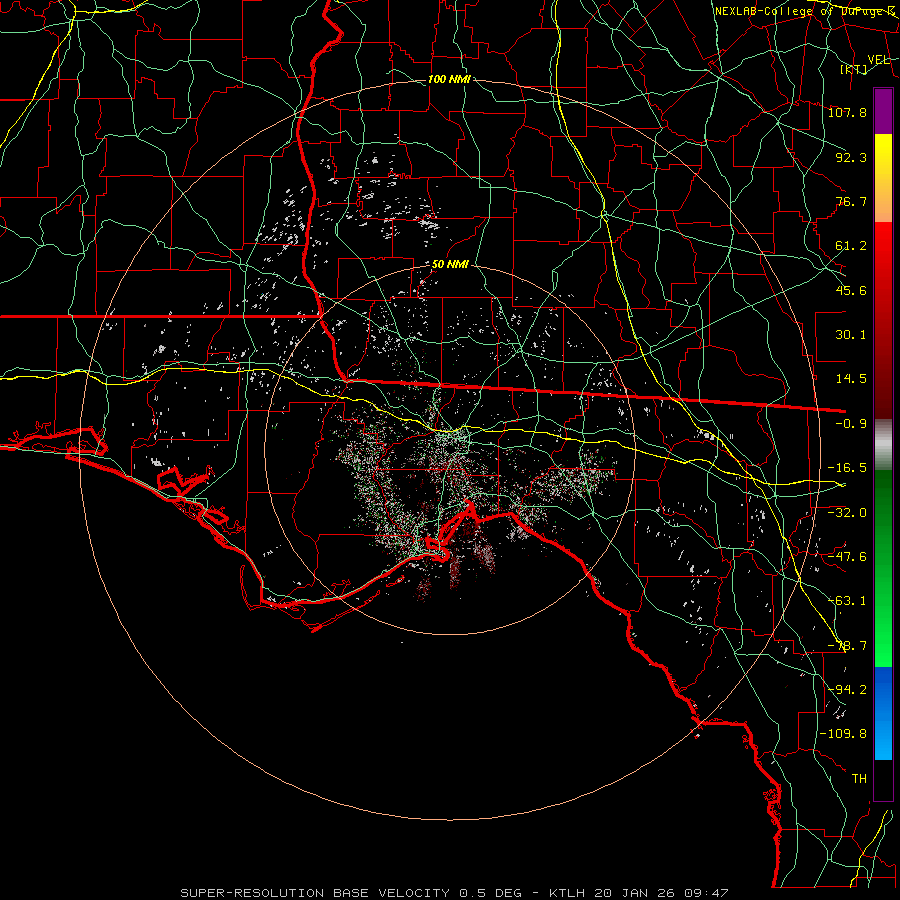
Task: Select the -47.6 legend value
Action: coord(847,557)
